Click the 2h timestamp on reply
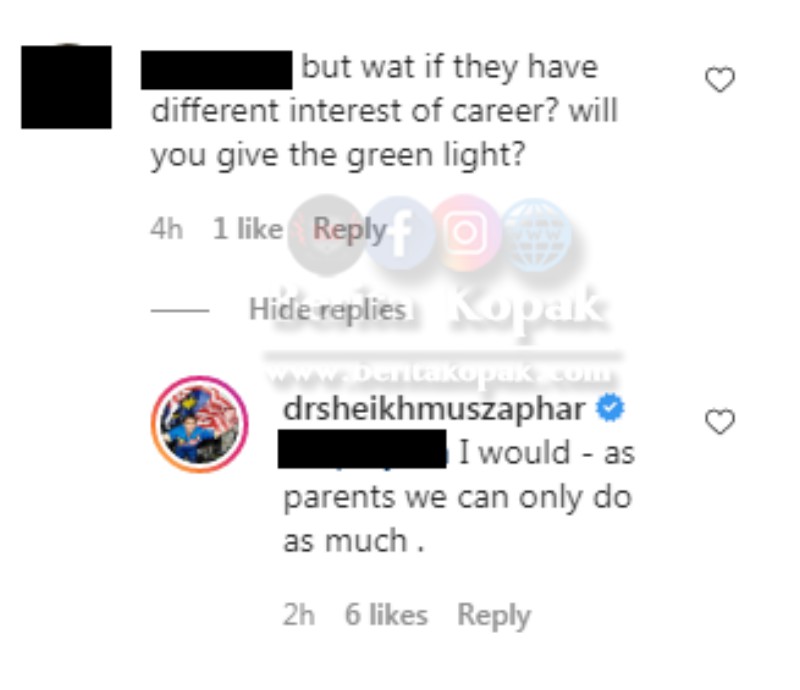 coord(299,614)
